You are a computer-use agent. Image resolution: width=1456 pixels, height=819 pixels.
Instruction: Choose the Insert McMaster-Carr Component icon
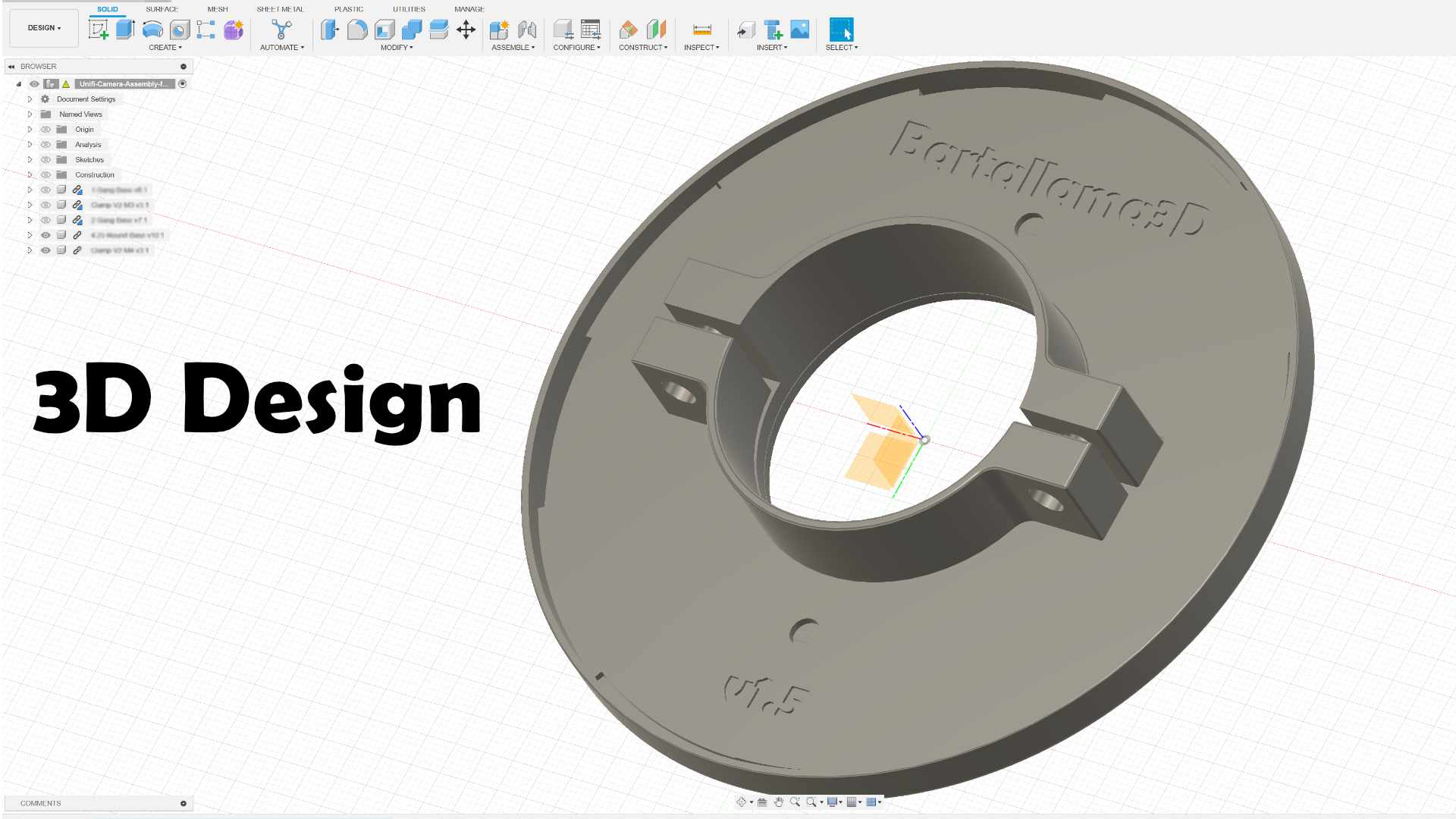pos(773,30)
